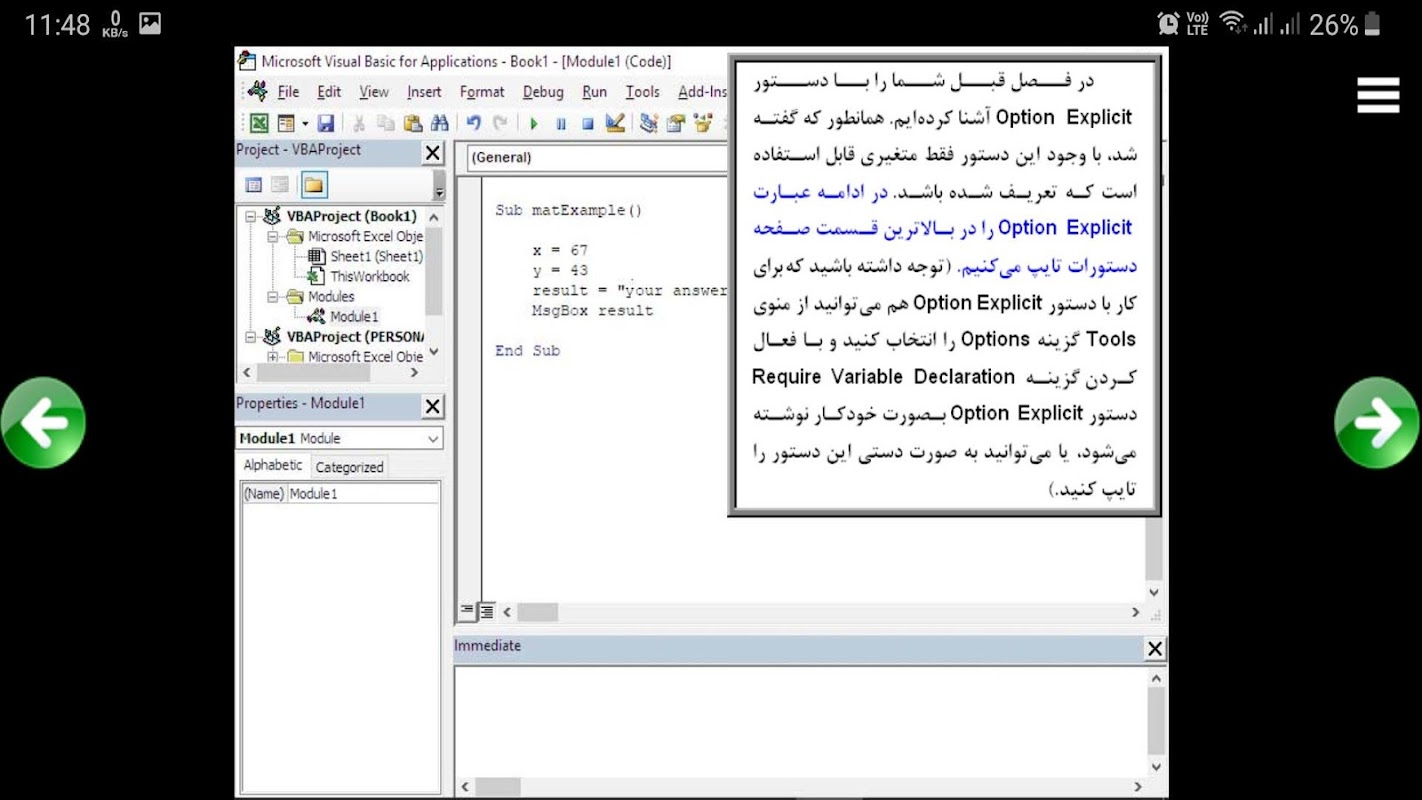The width and height of the screenshot is (1422, 800).
Task: Open the Debug menu
Action: click(x=543, y=92)
